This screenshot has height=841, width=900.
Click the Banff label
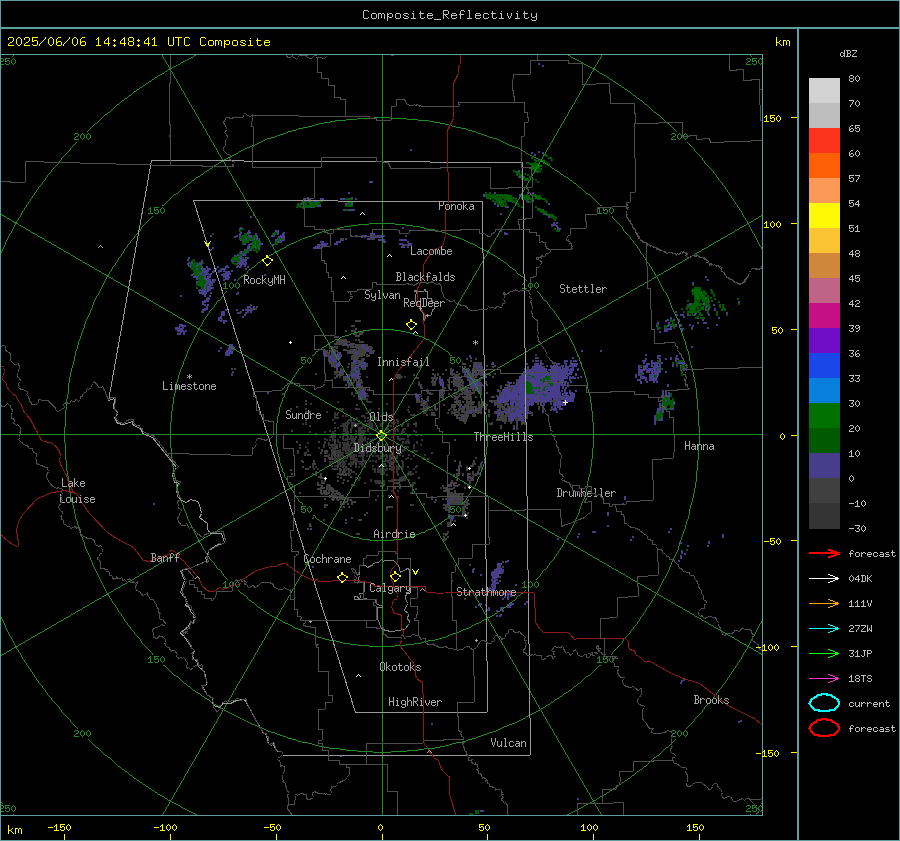tap(165, 558)
